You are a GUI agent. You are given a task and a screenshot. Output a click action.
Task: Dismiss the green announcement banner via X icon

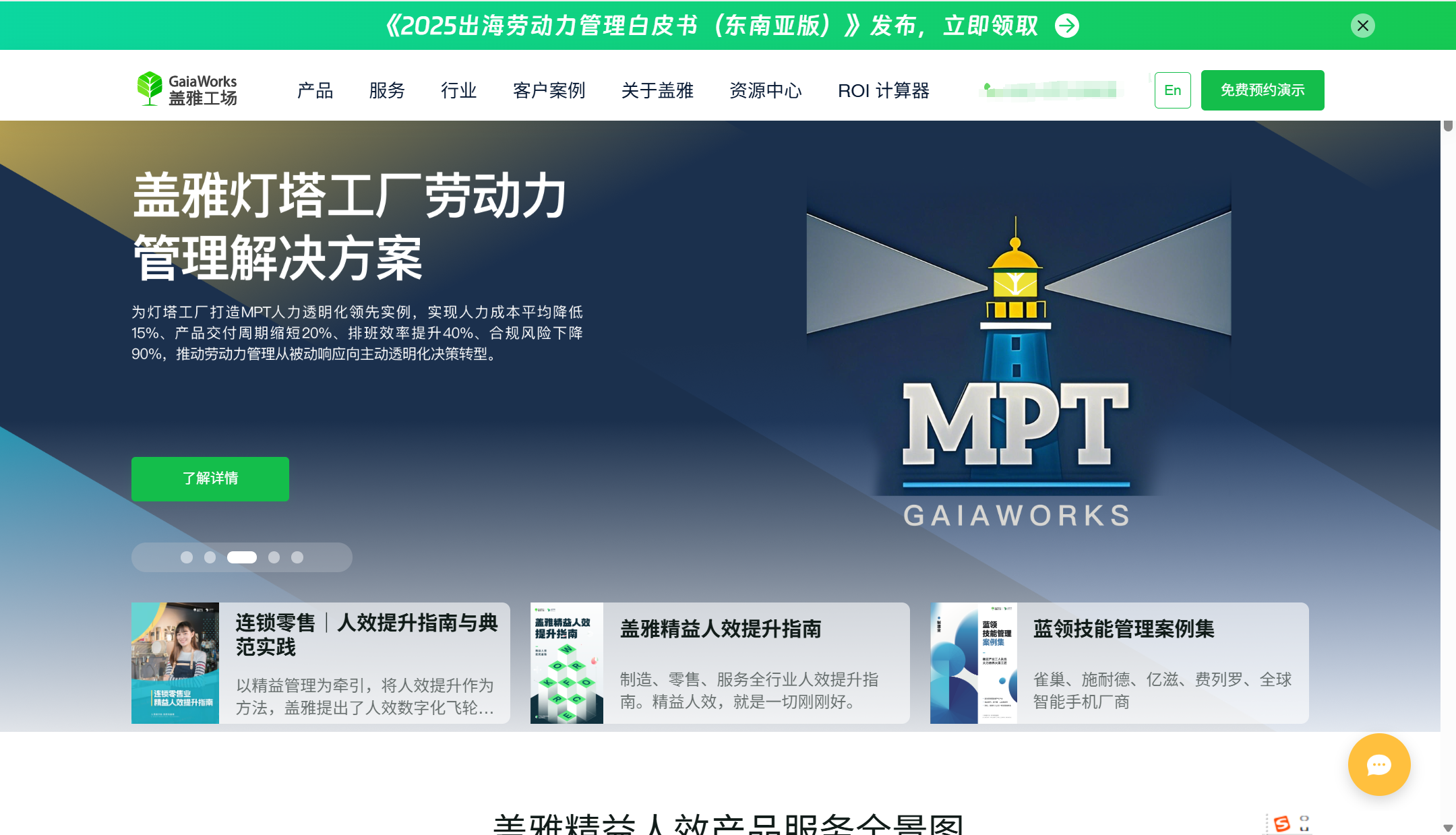pyautogui.click(x=1362, y=25)
